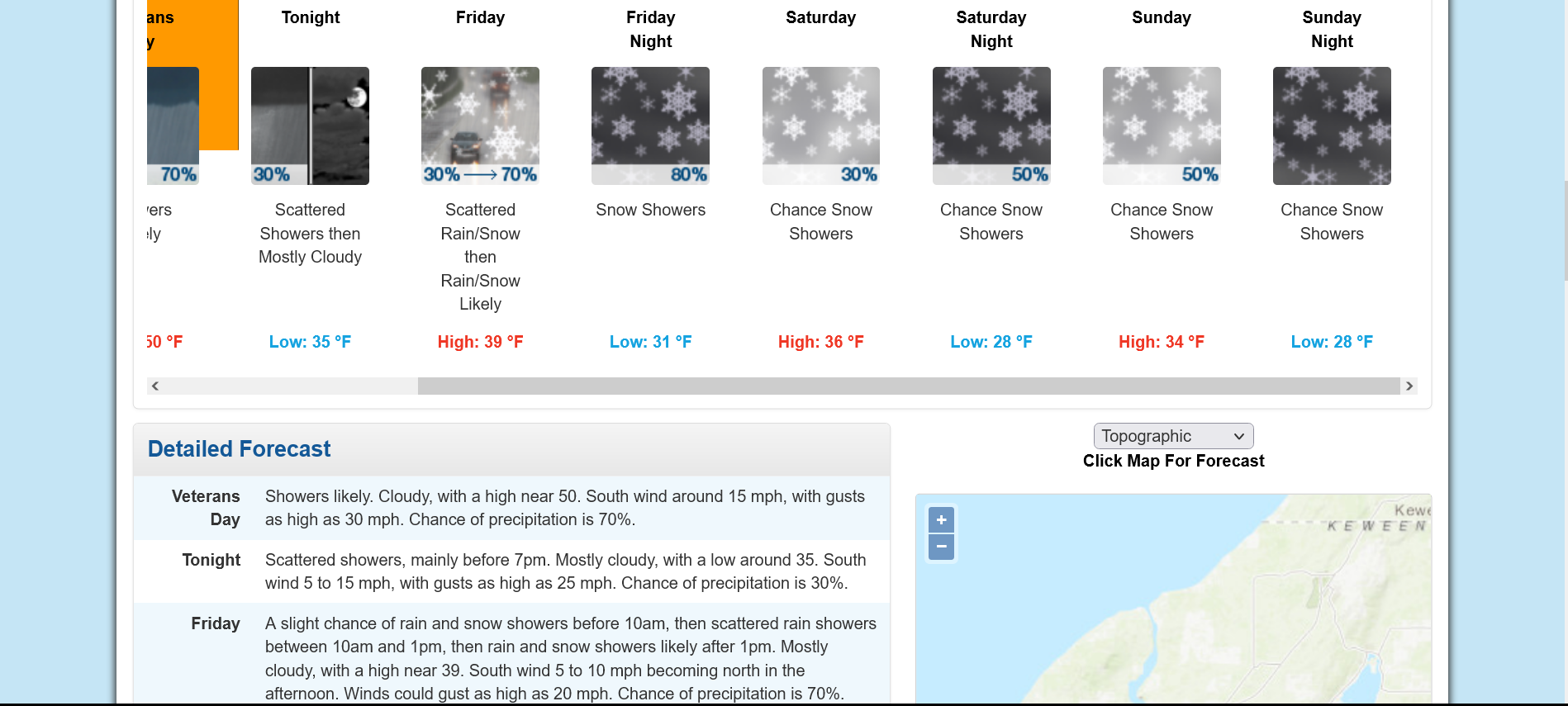Zoom out on the forecast map
Viewport: 1568px width, 706px height.
941,547
